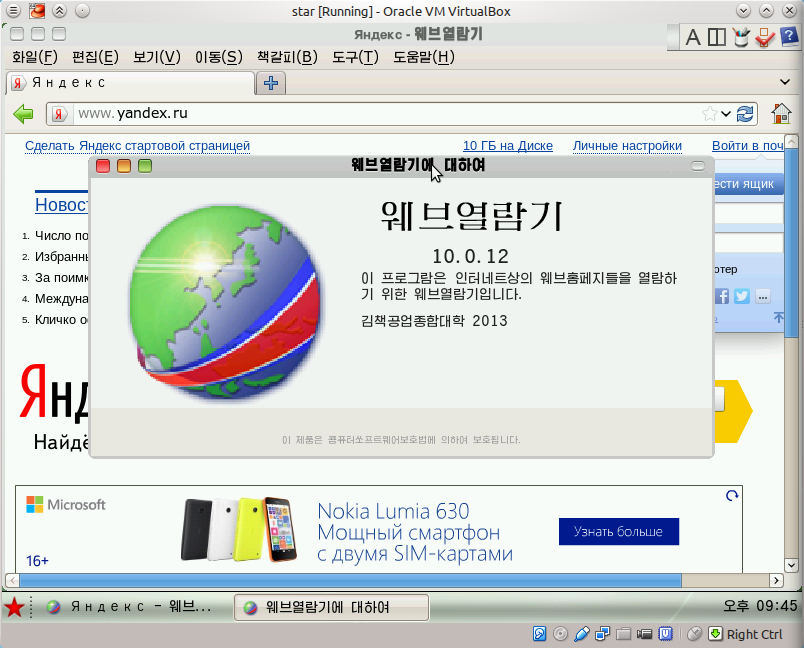Screen dimensions: 804x648
Task: Click the green back arrow button
Action: (23, 114)
